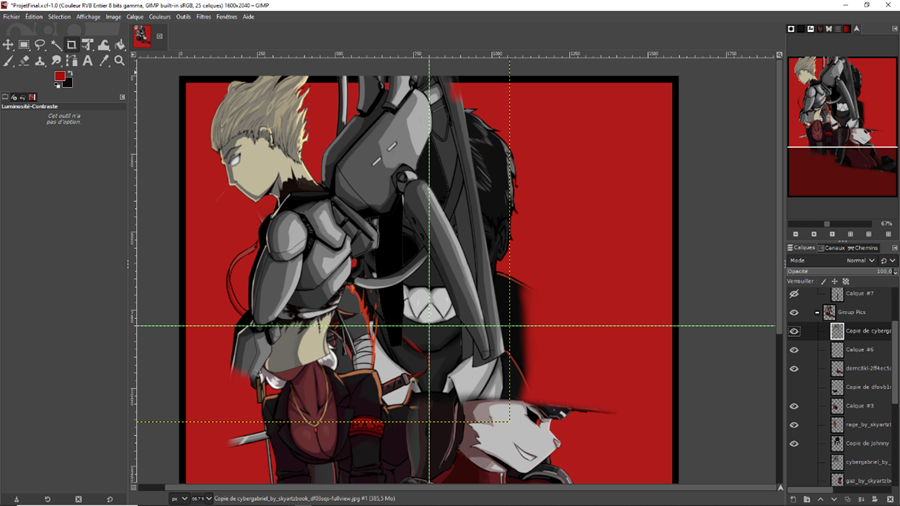Show hidden layer Calque #7
This screenshot has height=506, width=900.
(x=794, y=294)
